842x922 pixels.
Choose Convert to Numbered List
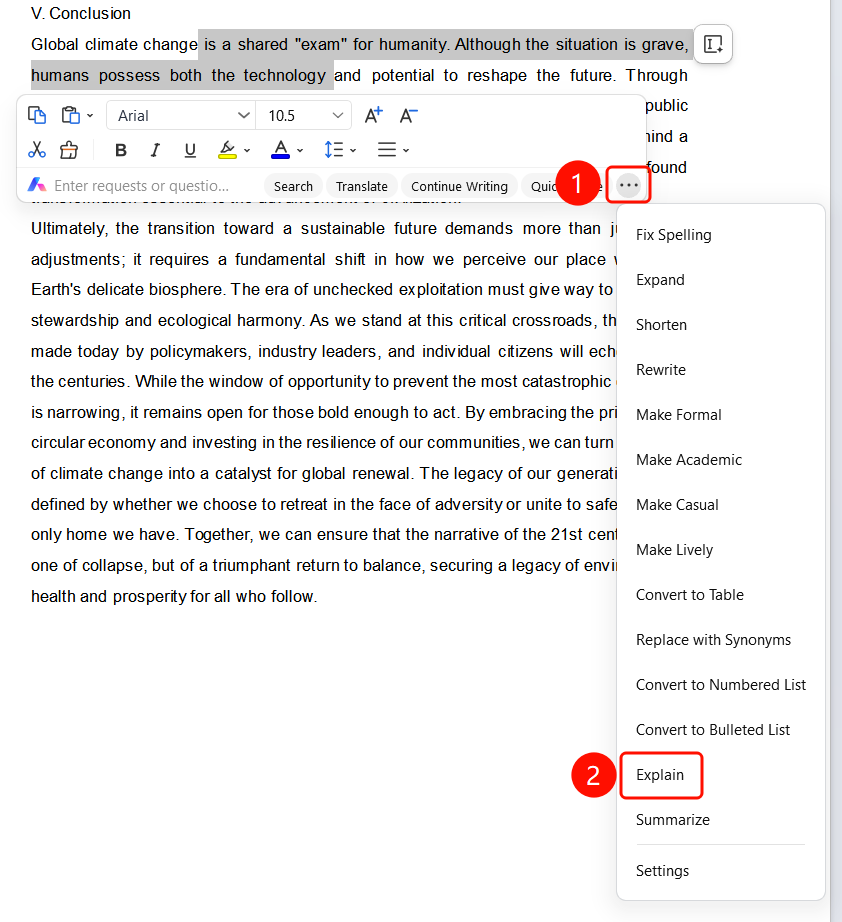[x=721, y=684]
